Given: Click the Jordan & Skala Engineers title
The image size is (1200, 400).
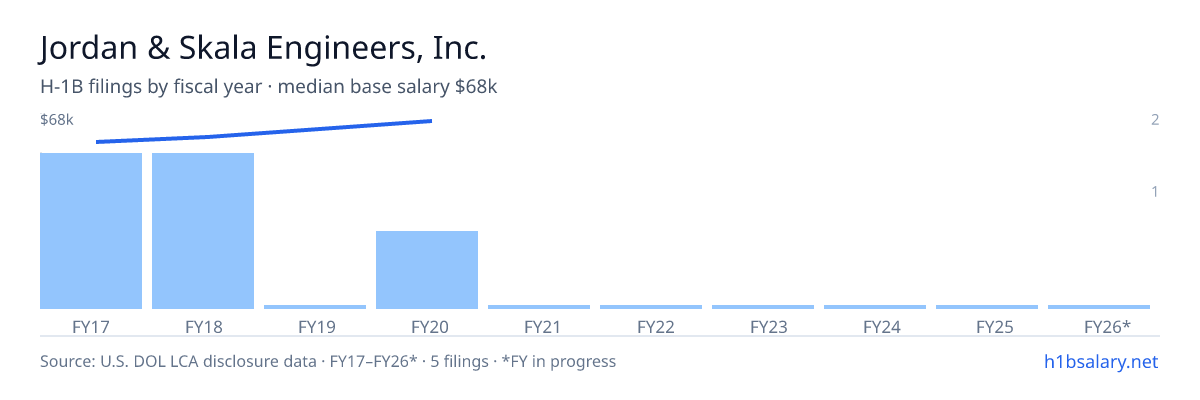Looking at the screenshot, I should (263, 48).
